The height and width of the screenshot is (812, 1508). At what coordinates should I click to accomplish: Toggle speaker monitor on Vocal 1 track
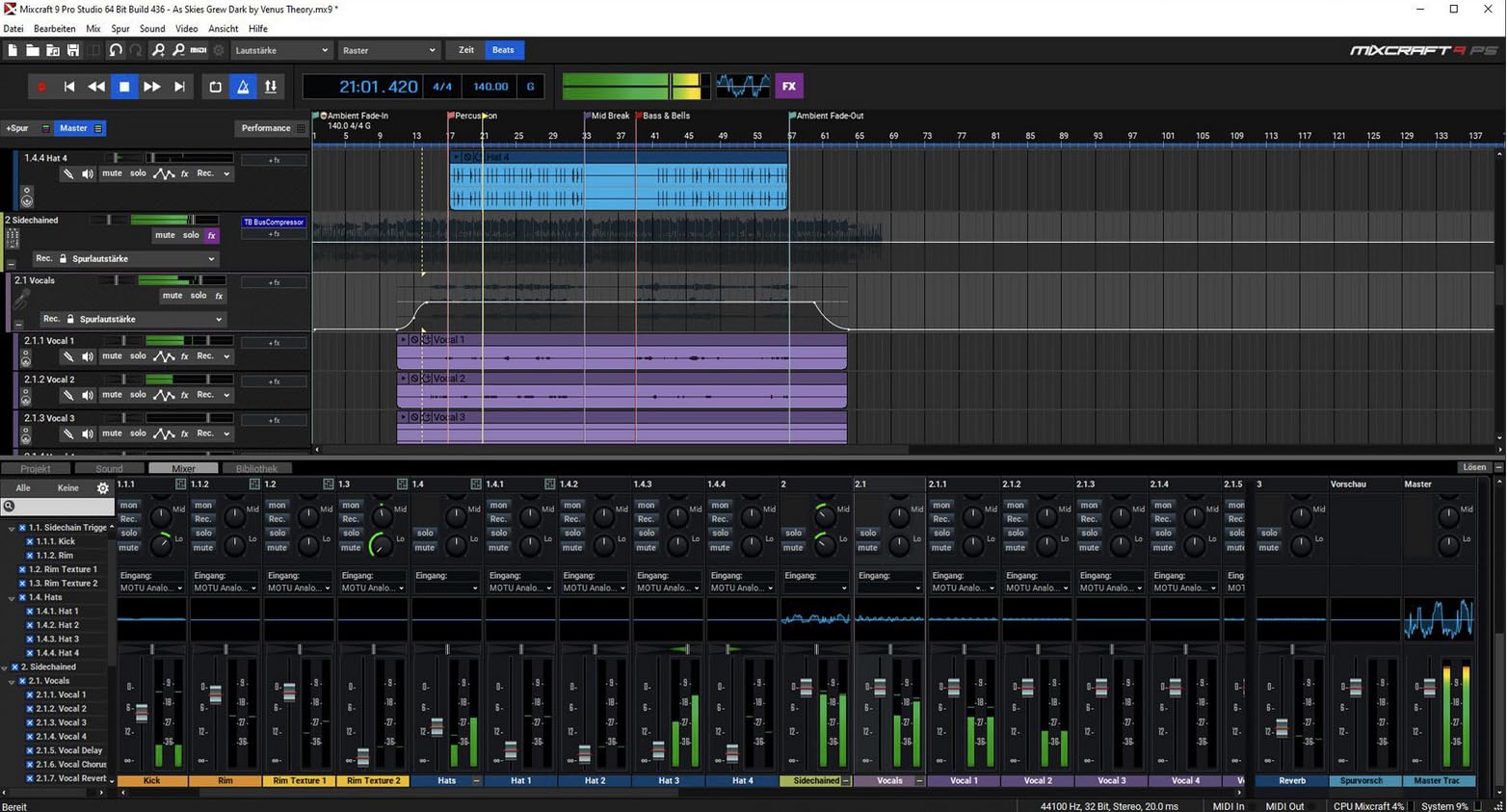coord(88,356)
